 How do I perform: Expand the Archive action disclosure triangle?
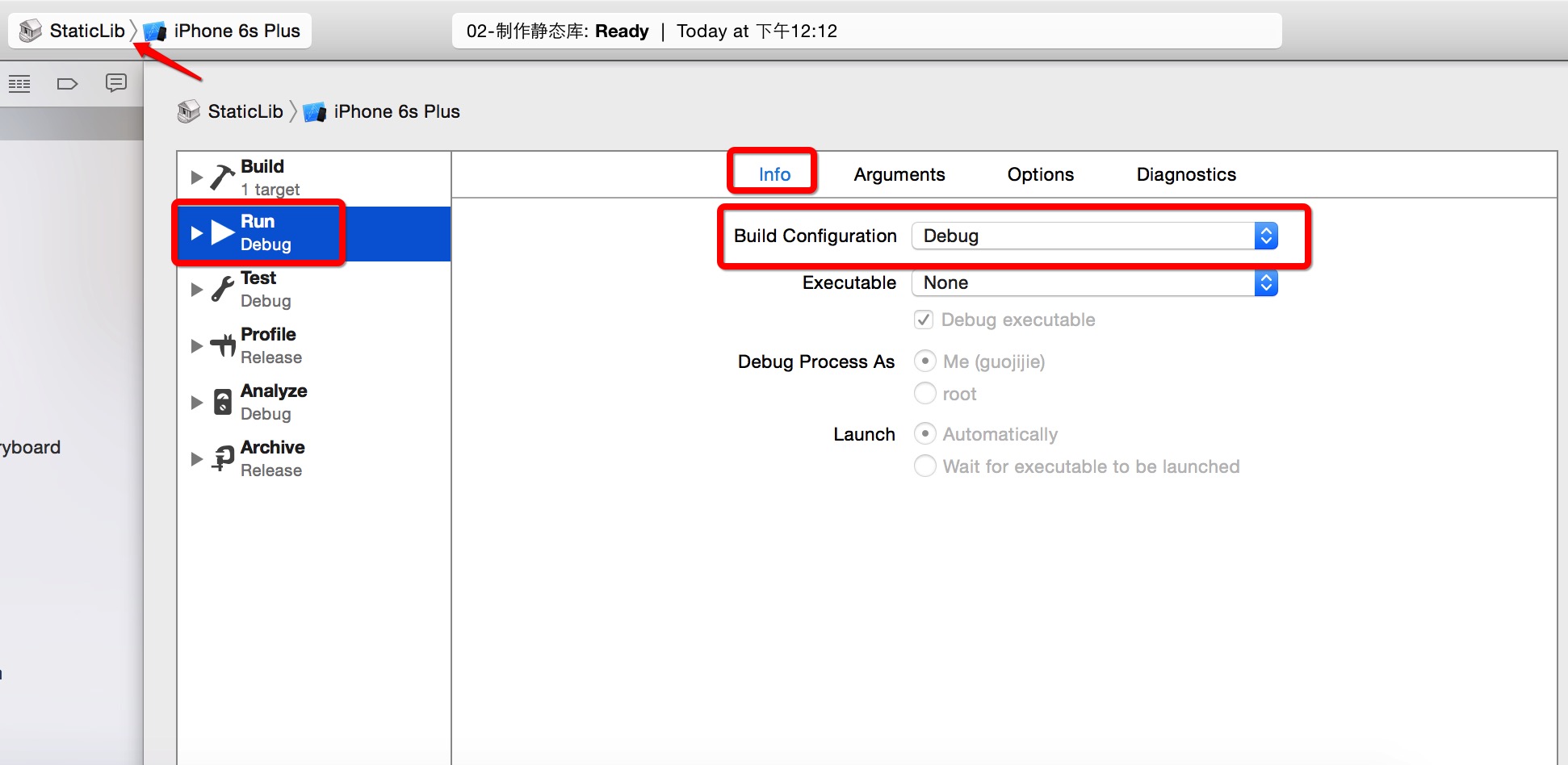tap(196, 459)
